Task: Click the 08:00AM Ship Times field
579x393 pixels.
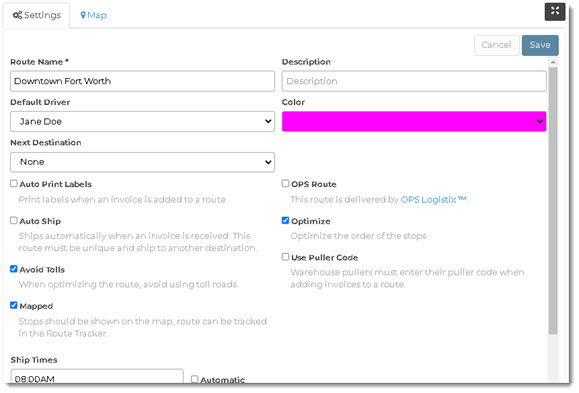Action: coord(97,377)
